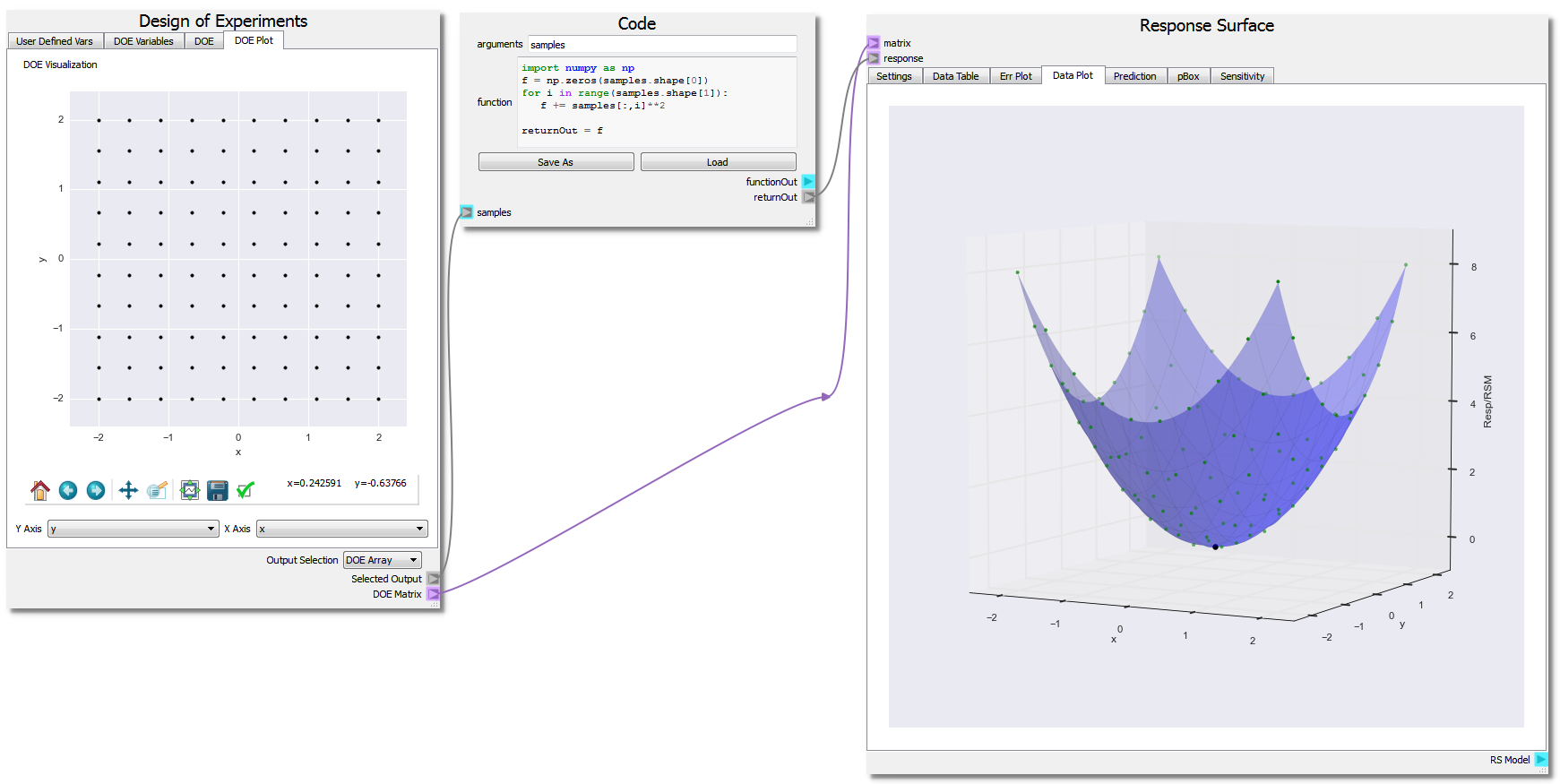Activate the Pan tool with crossed arrows
Image resolution: width=1560 pixels, height=784 pixels.
click(128, 490)
